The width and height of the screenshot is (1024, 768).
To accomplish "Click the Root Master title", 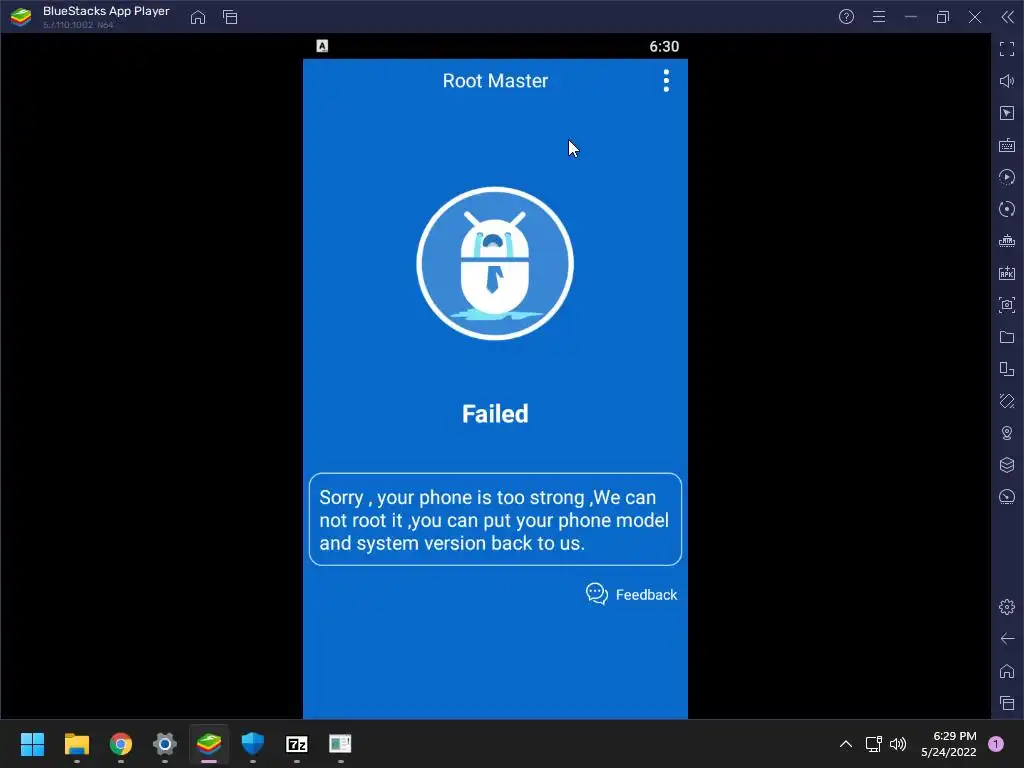I will coord(495,81).
